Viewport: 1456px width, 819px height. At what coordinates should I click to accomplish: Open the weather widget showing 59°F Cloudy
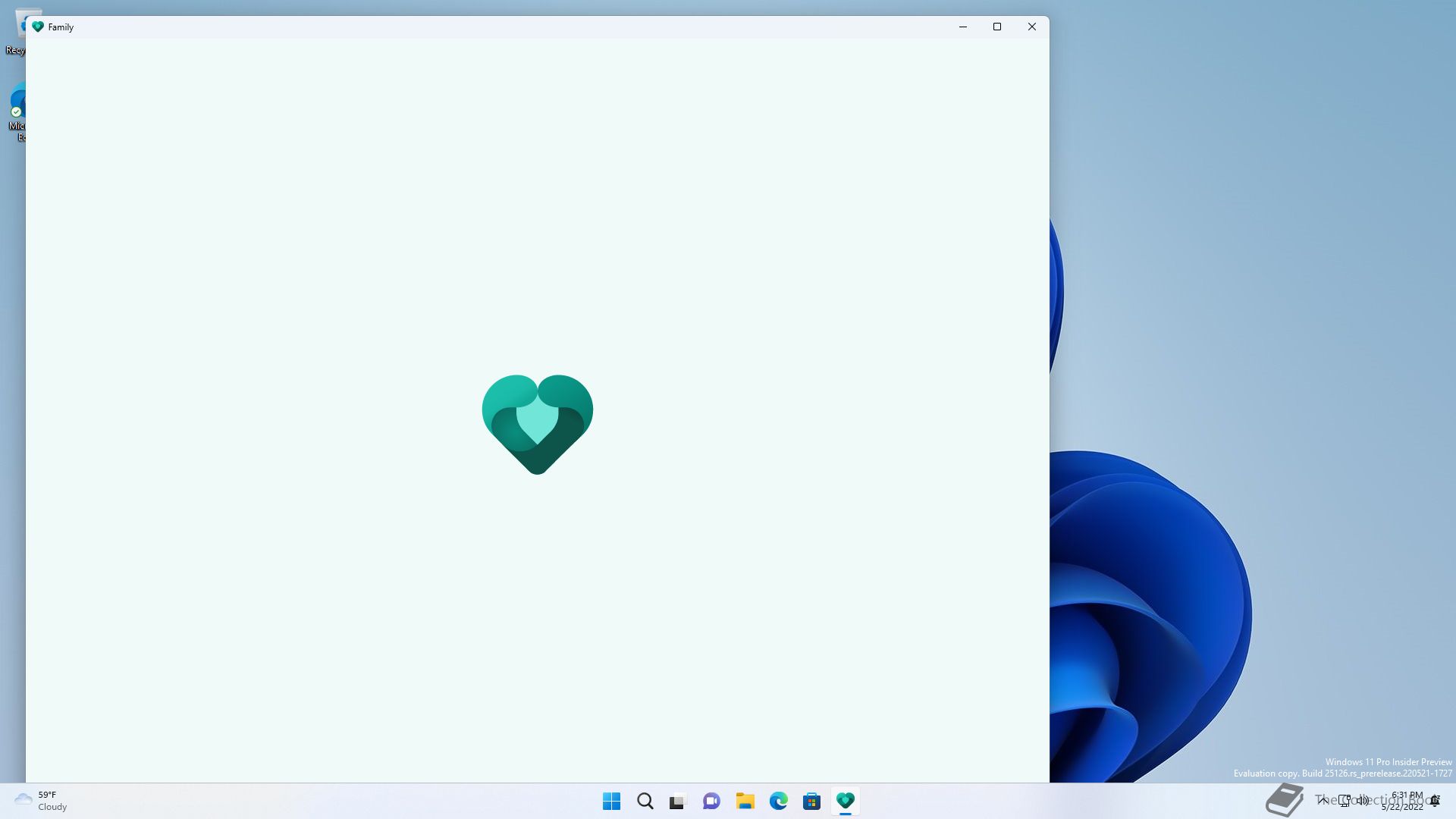pos(41,801)
